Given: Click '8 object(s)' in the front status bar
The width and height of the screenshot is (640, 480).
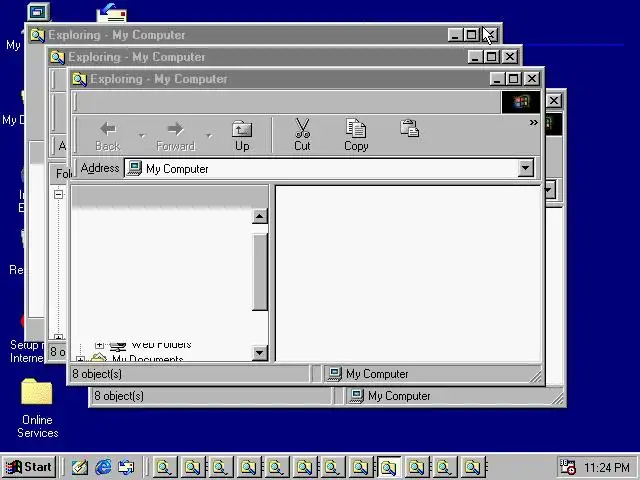Looking at the screenshot, I should tap(97, 374).
